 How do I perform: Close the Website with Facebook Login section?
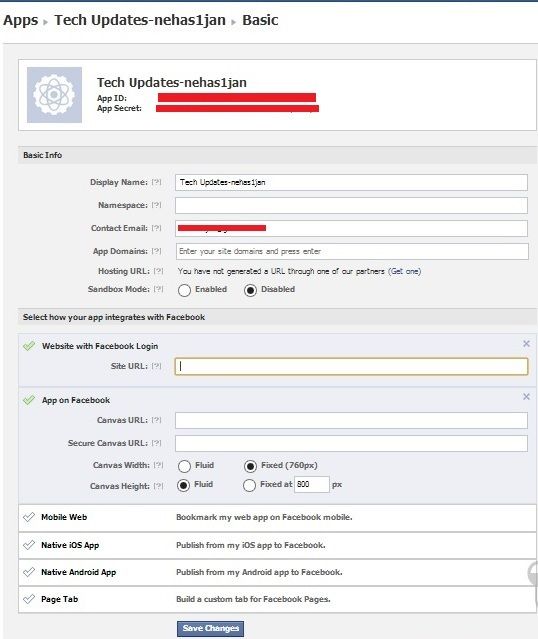tap(526, 344)
